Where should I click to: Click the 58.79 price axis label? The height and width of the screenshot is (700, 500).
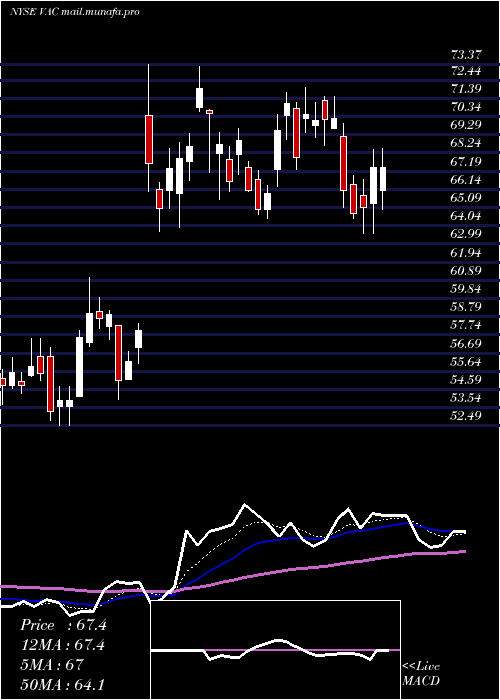pyautogui.click(x=467, y=307)
